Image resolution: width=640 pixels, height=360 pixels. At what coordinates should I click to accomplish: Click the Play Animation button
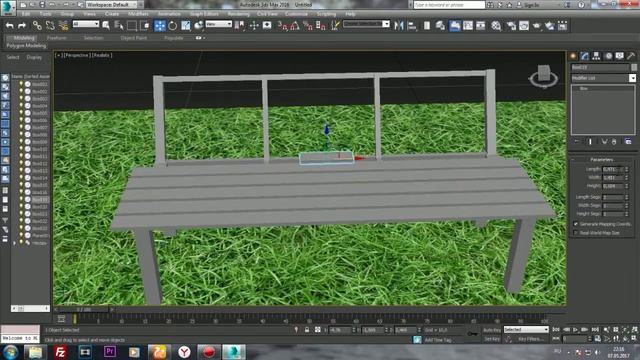(576, 329)
